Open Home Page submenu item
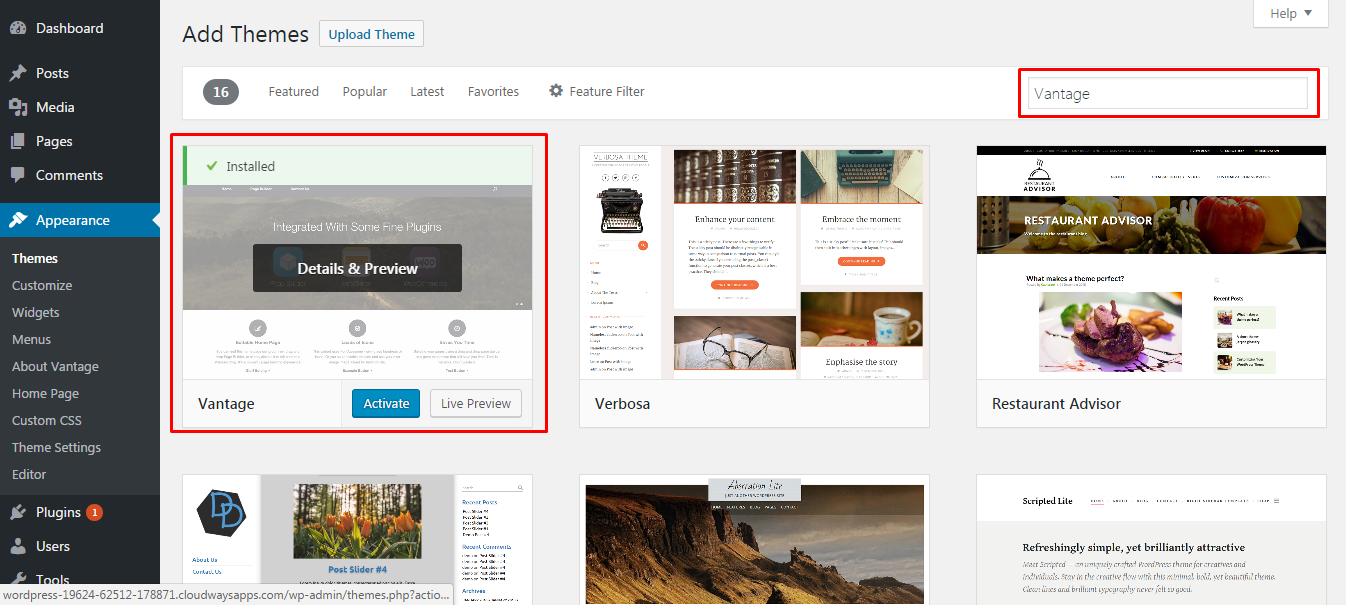This screenshot has height=605, width=1346. 45,393
